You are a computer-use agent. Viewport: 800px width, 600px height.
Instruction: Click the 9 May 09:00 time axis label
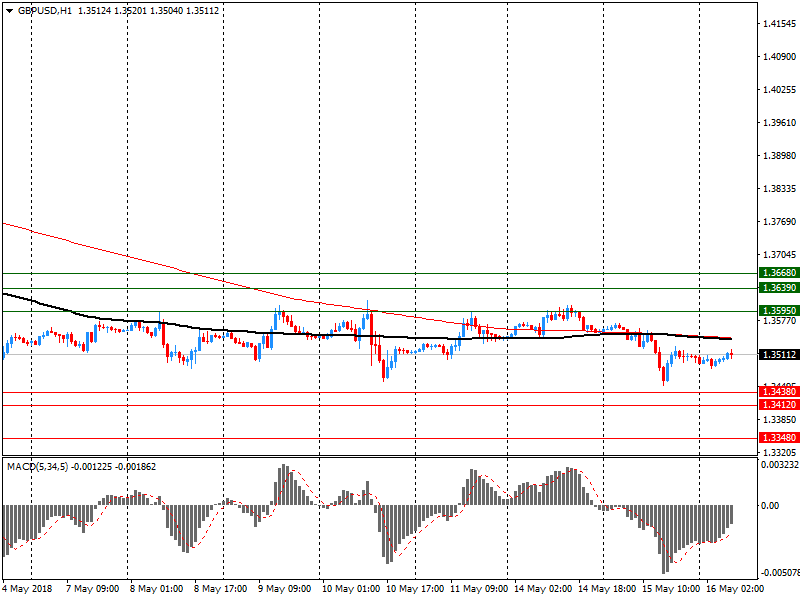[x=284, y=590]
